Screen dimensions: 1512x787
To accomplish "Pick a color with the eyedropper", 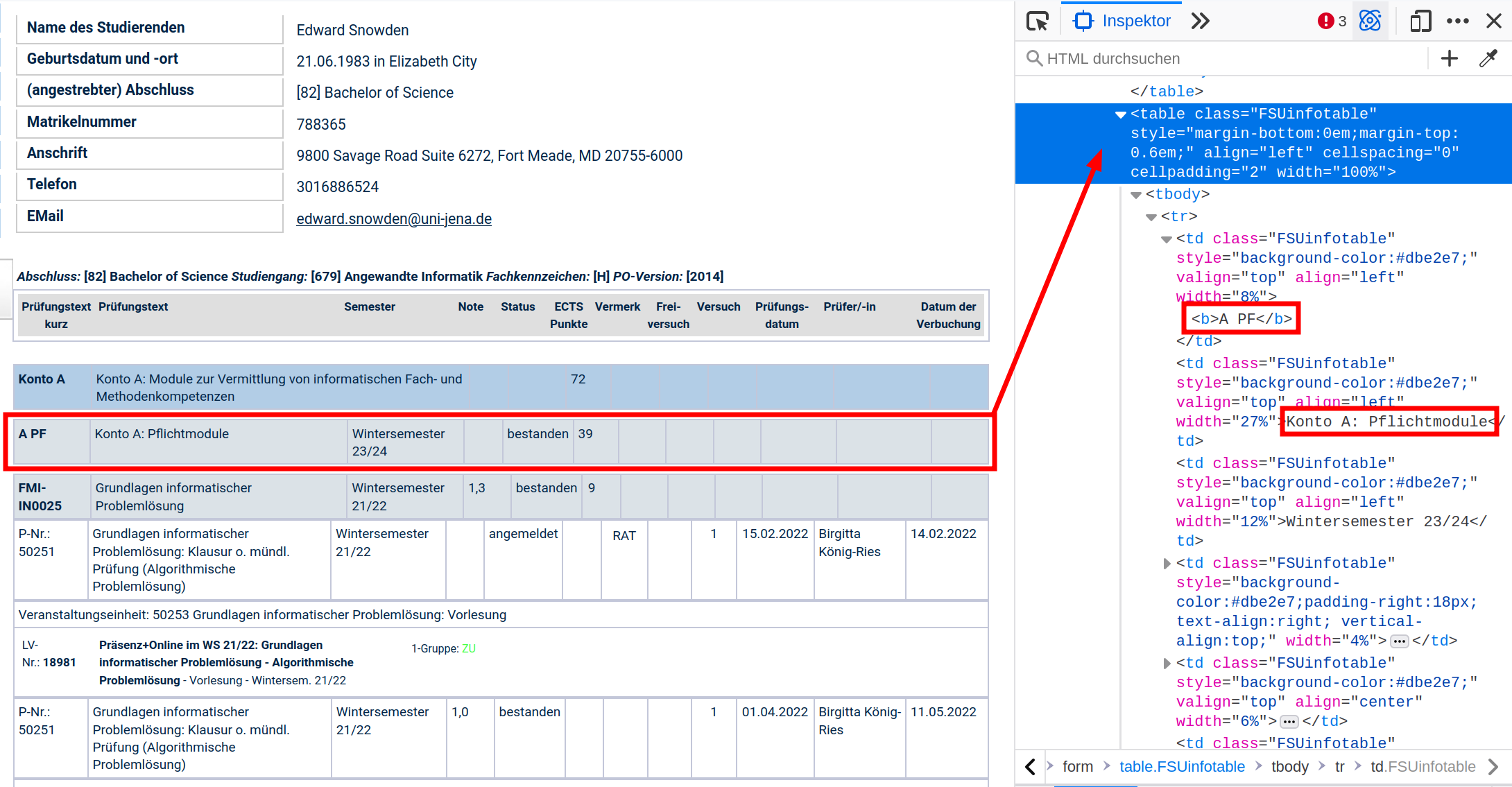I will coord(1488,58).
